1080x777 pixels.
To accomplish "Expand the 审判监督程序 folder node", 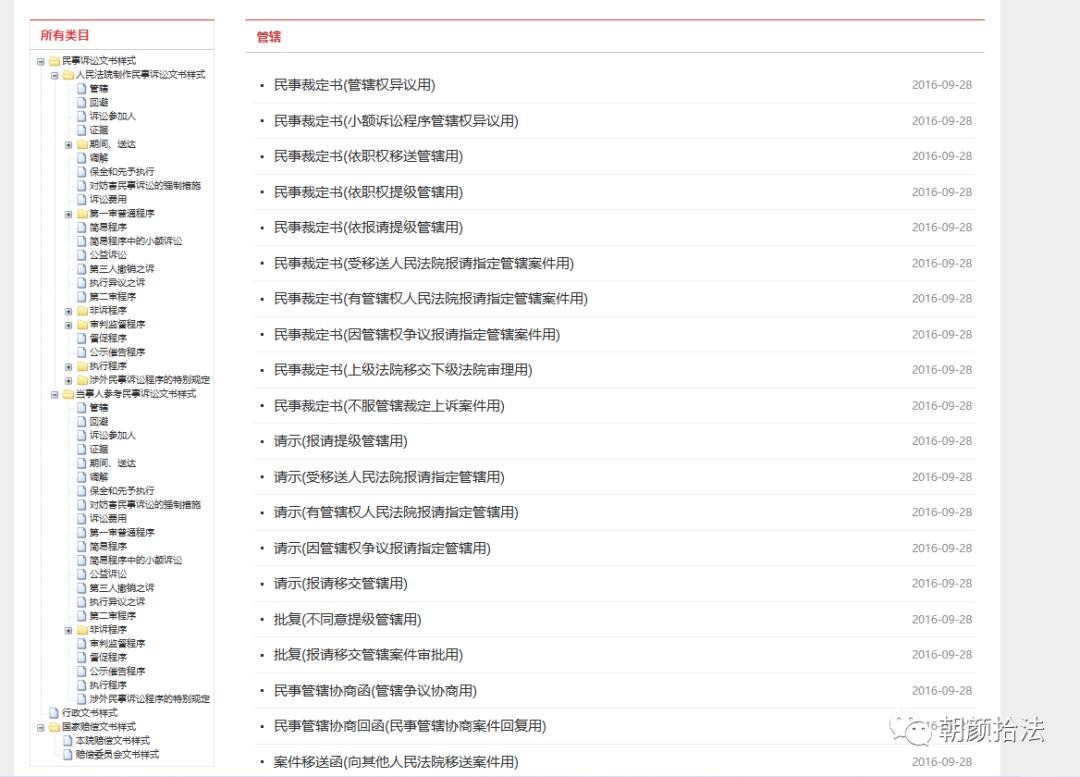I will point(69,325).
